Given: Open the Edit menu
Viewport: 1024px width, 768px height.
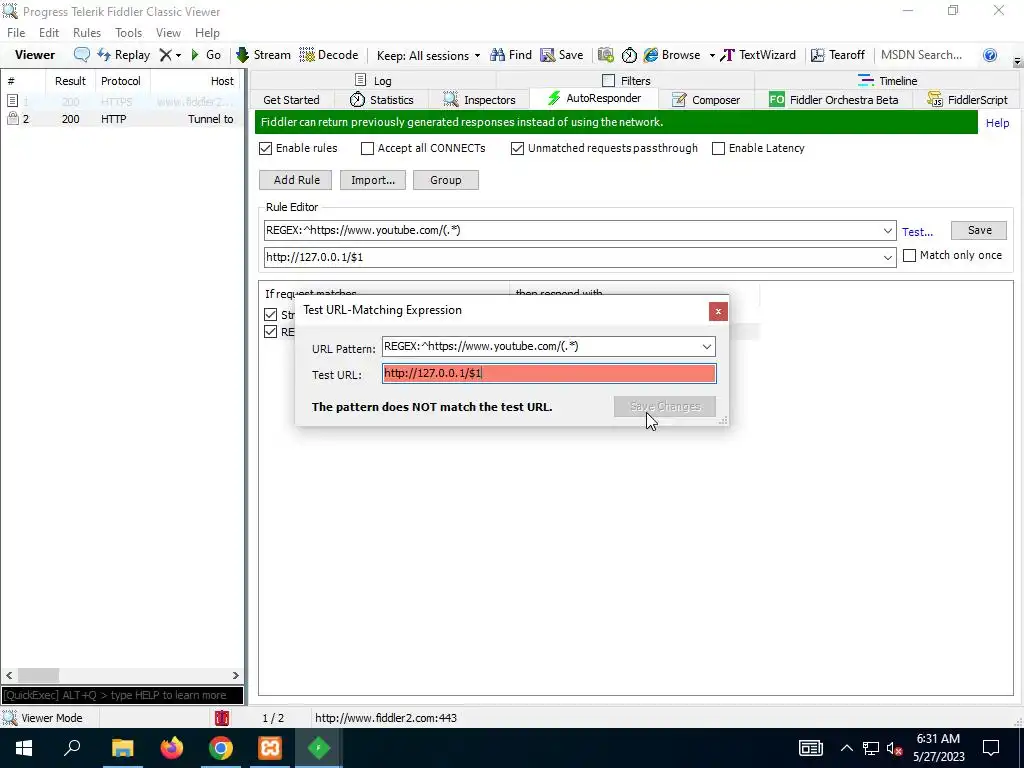Looking at the screenshot, I should point(49,33).
